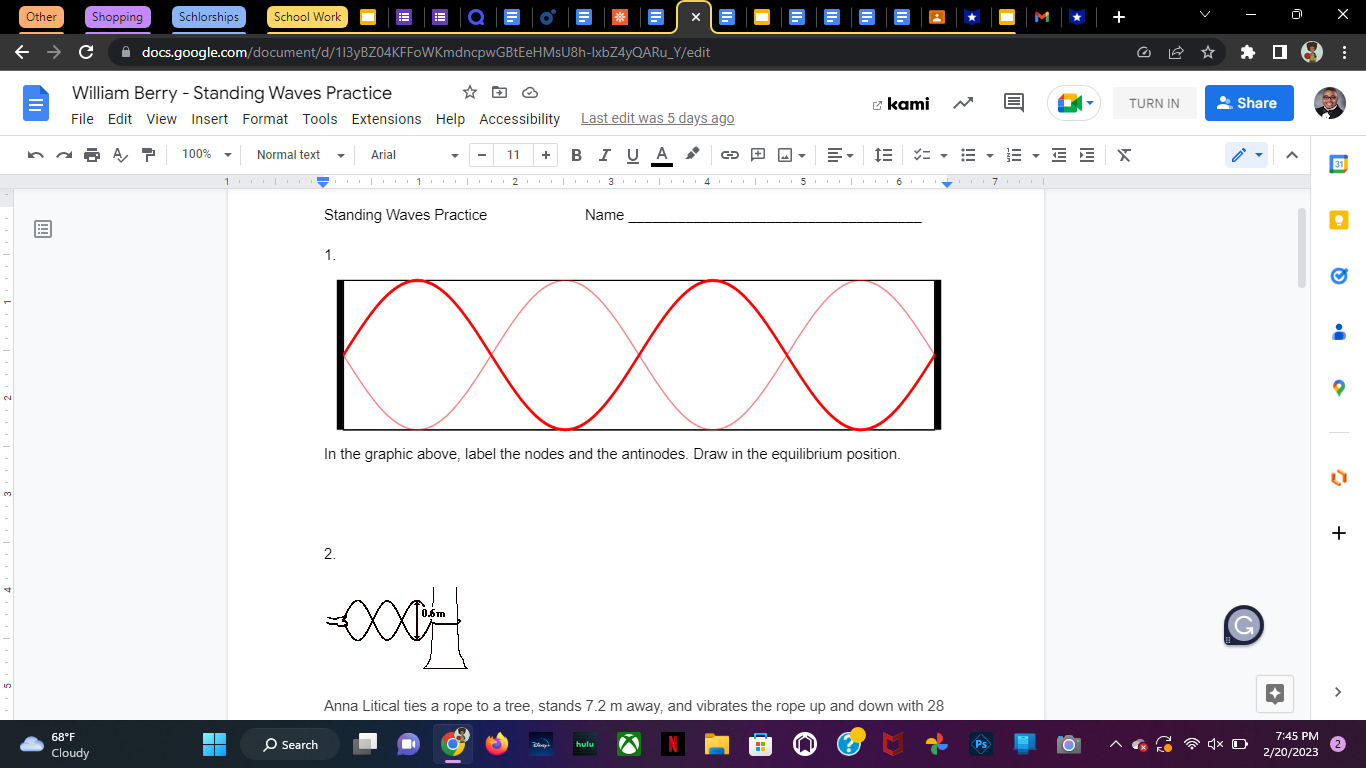Toggle bold formatting in the toolbar
This screenshot has width=1366, height=768.
click(x=575, y=155)
